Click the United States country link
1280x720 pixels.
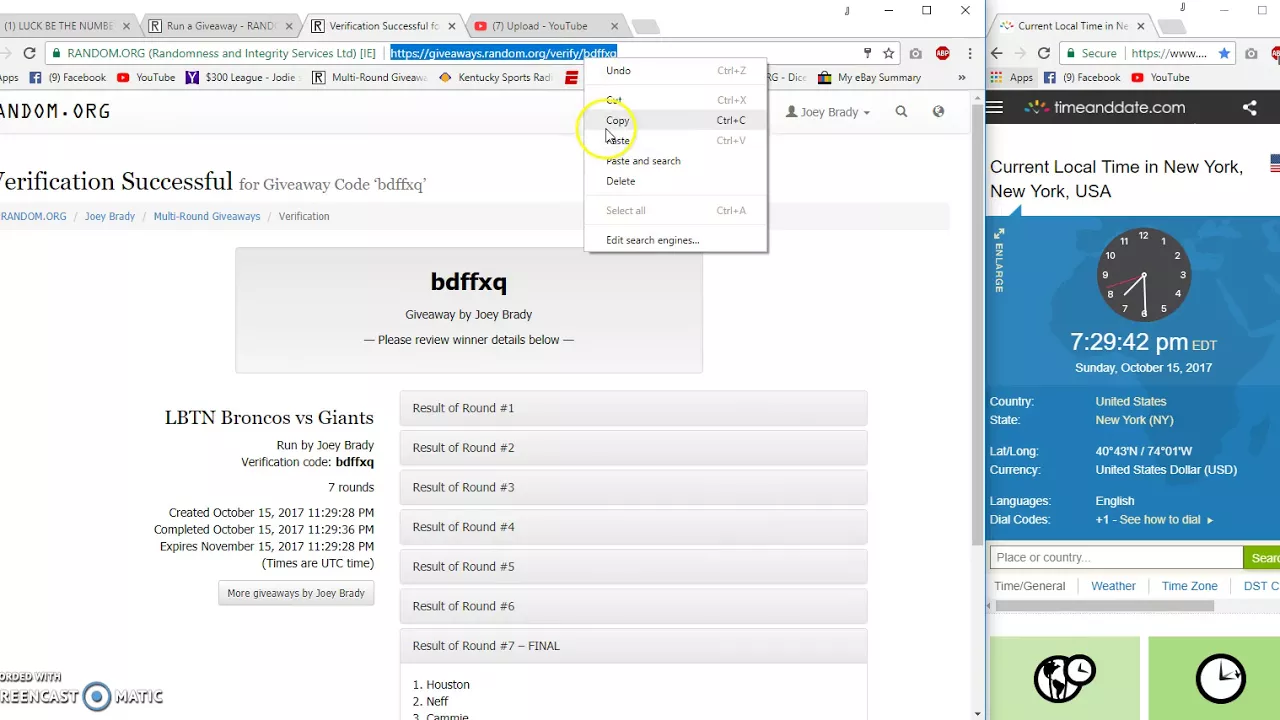[x=1130, y=401]
